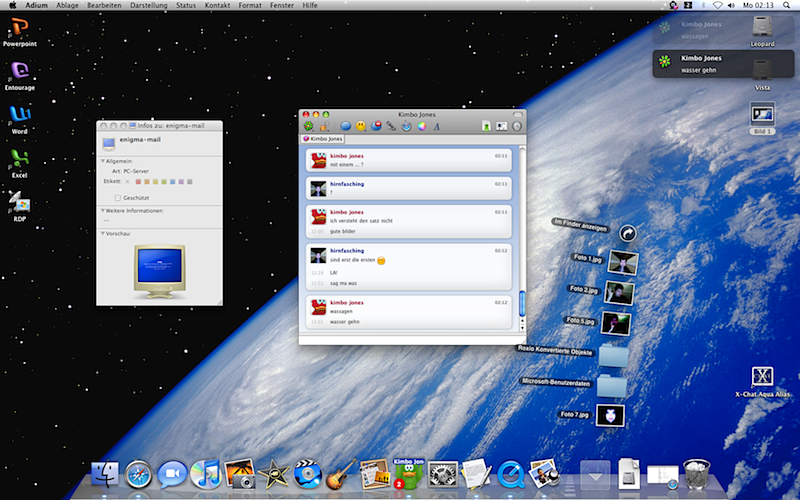The image size is (800, 500).
Task: Click the contact card icon in chat toolbar
Action: coord(502,126)
